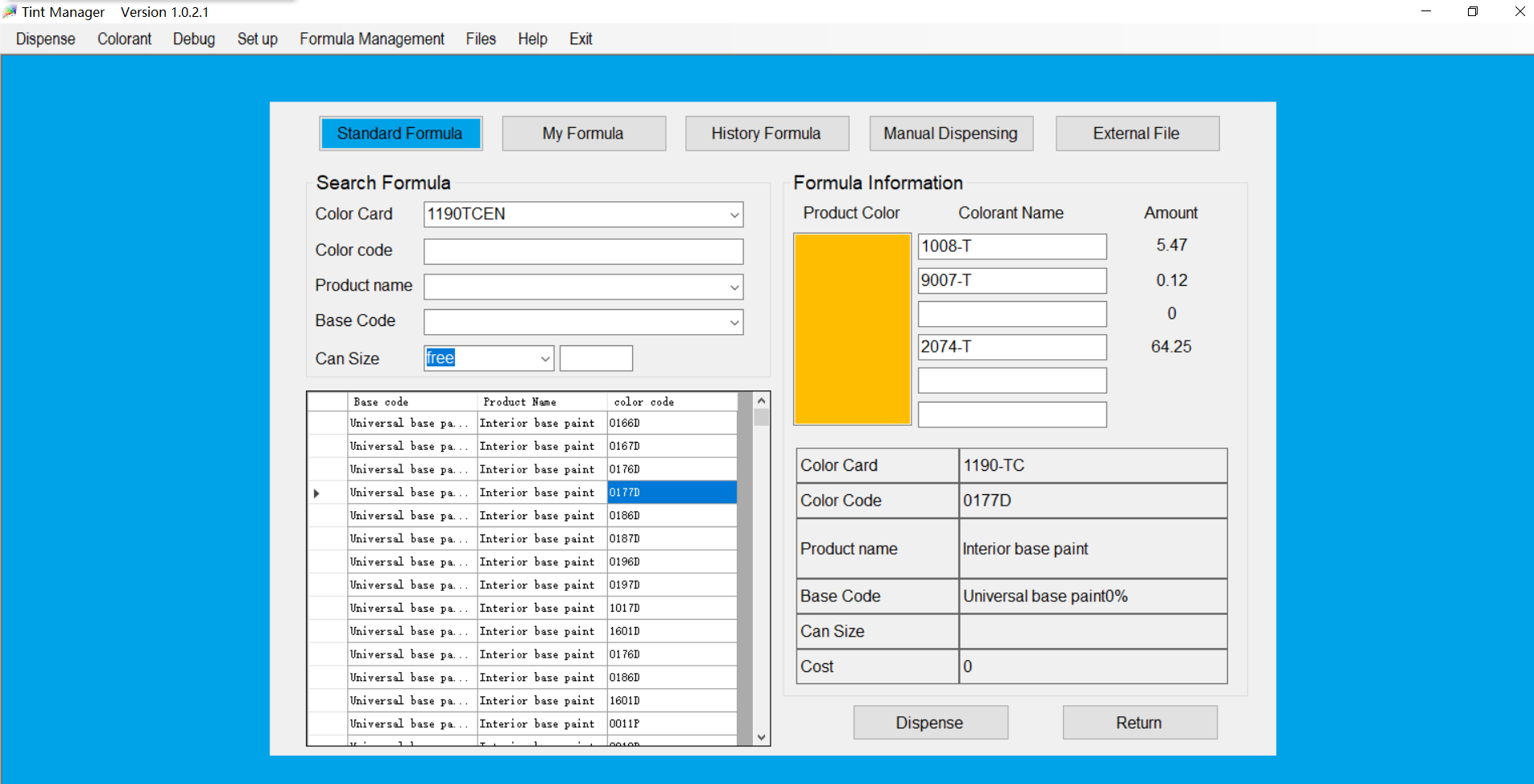Switch to the My Formula tab
Image resolution: width=1534 pixels, height=784 pixels.
click(583, 134)
